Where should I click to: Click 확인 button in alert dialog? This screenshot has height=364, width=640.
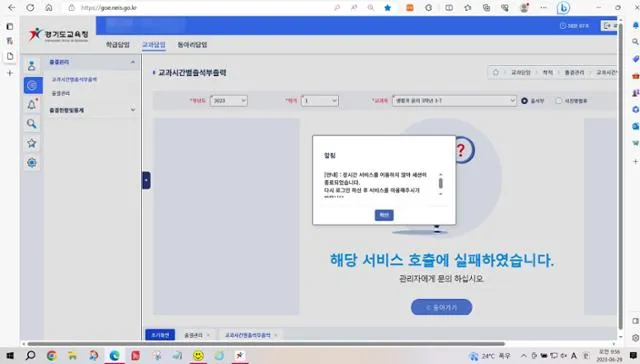coord(384,215)
